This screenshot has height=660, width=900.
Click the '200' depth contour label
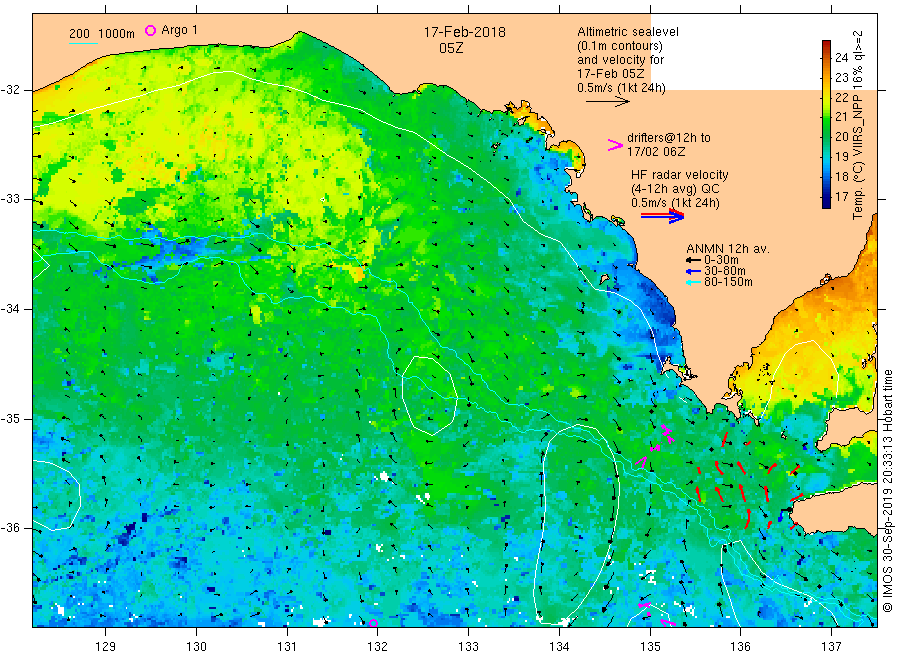(79, 34)
